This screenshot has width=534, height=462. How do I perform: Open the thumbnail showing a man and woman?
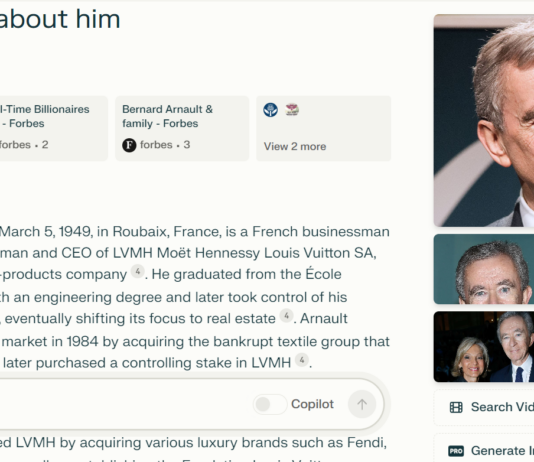484,347
